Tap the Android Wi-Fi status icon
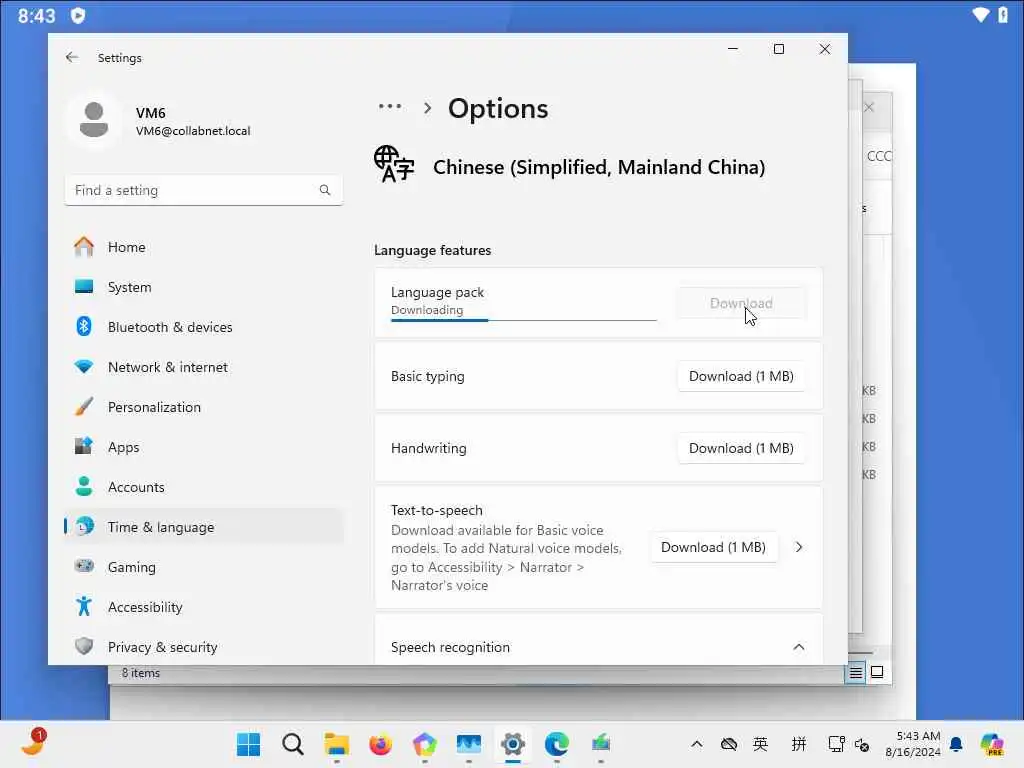 click(980, 15)
